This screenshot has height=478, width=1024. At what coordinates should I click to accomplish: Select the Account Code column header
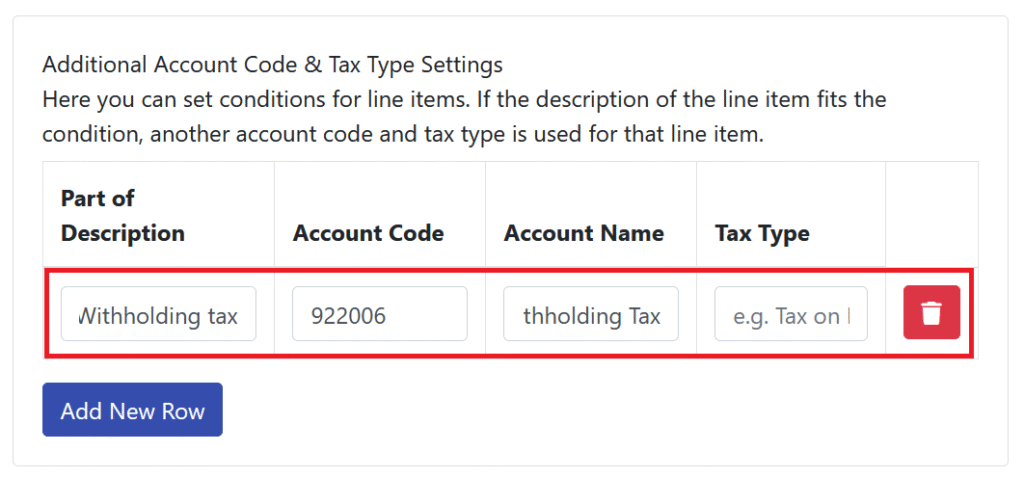[x=368, y=233]
